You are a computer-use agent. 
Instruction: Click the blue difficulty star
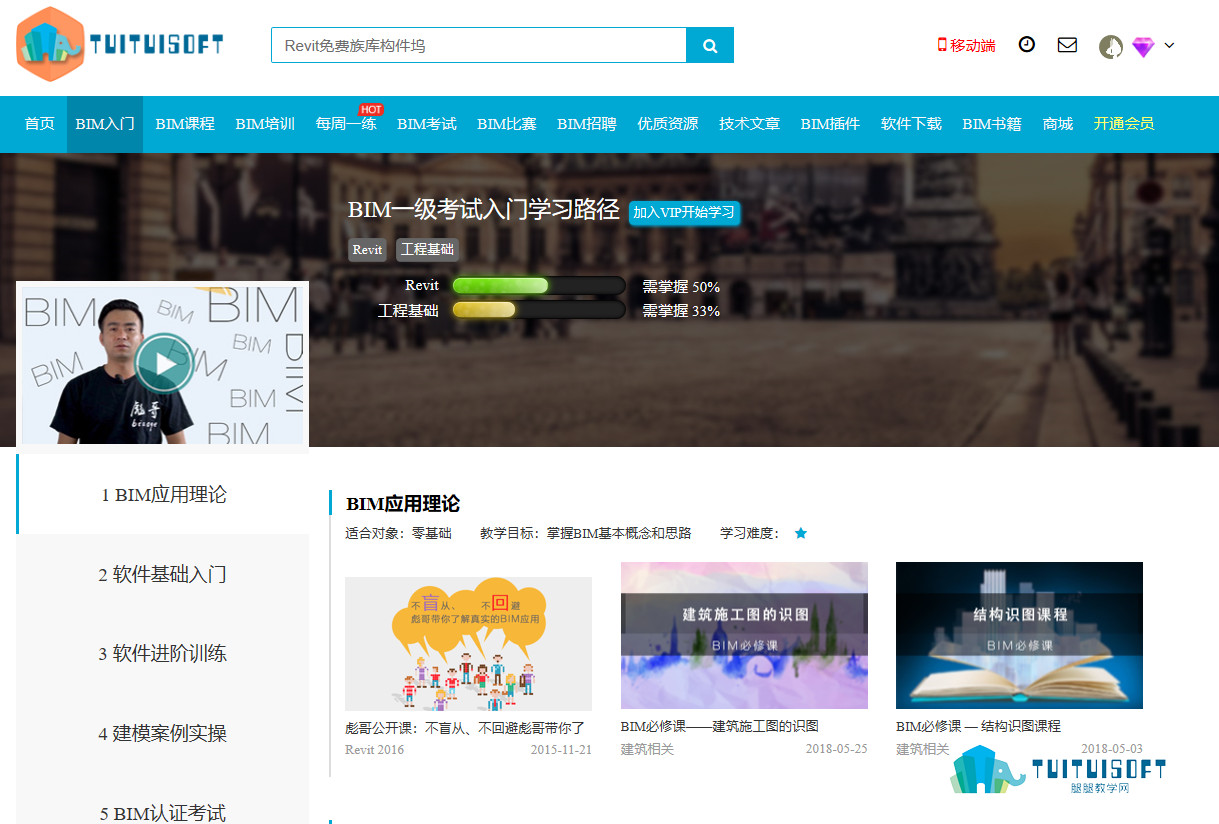800,533
